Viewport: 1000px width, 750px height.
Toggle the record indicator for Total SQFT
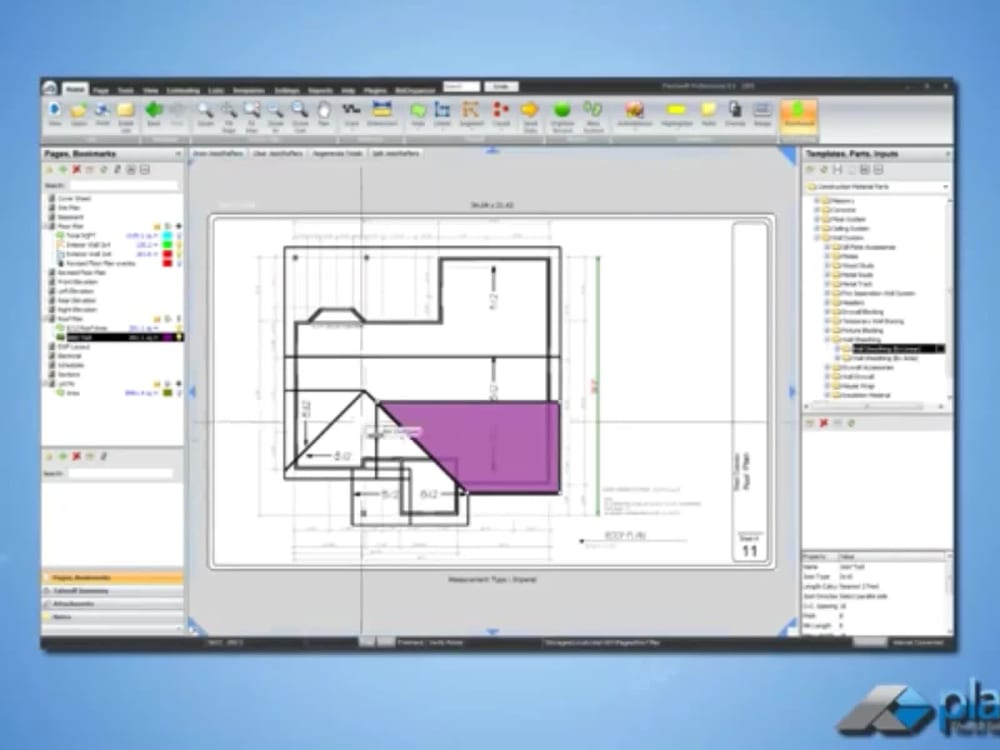coord(180,236)
